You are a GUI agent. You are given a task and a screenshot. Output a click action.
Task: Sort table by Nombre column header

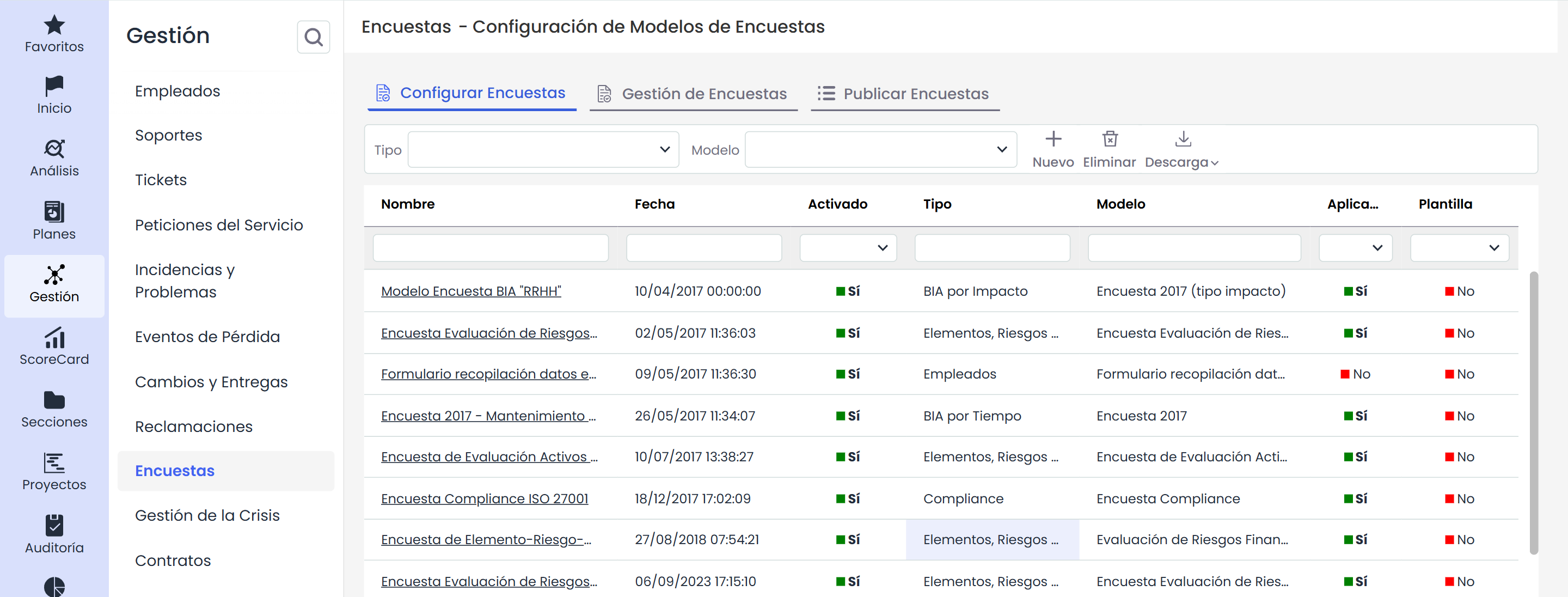click(408, 204)
